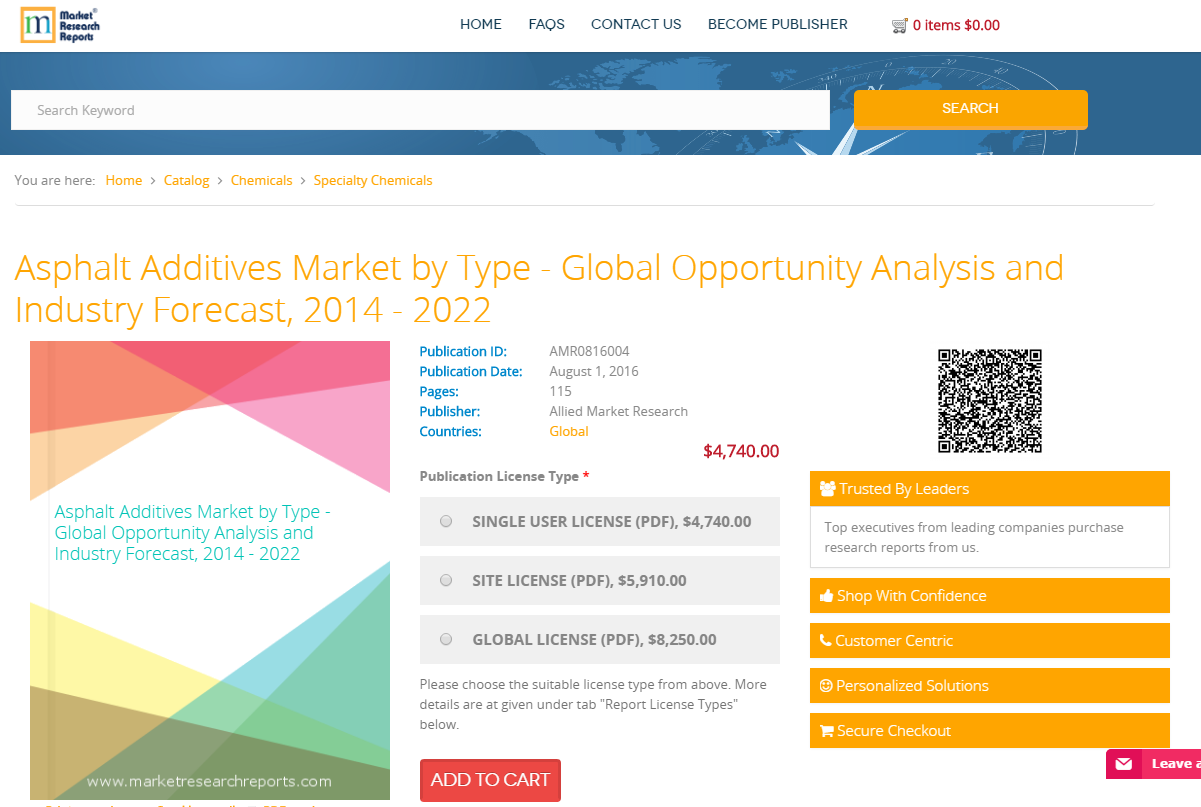Click the envelope icon on the chat widget

1124,763
